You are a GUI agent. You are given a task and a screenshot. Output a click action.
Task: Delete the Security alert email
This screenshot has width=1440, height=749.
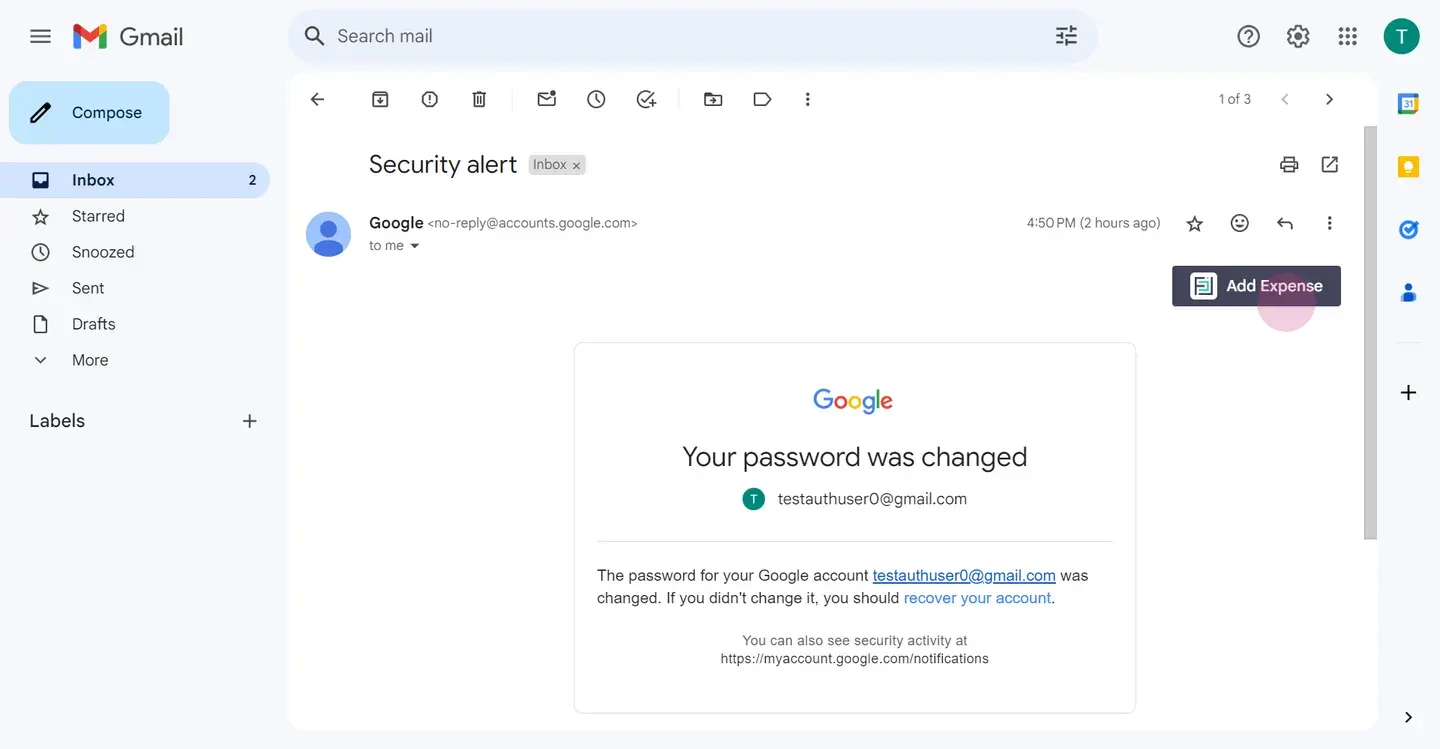click(479, 99)
